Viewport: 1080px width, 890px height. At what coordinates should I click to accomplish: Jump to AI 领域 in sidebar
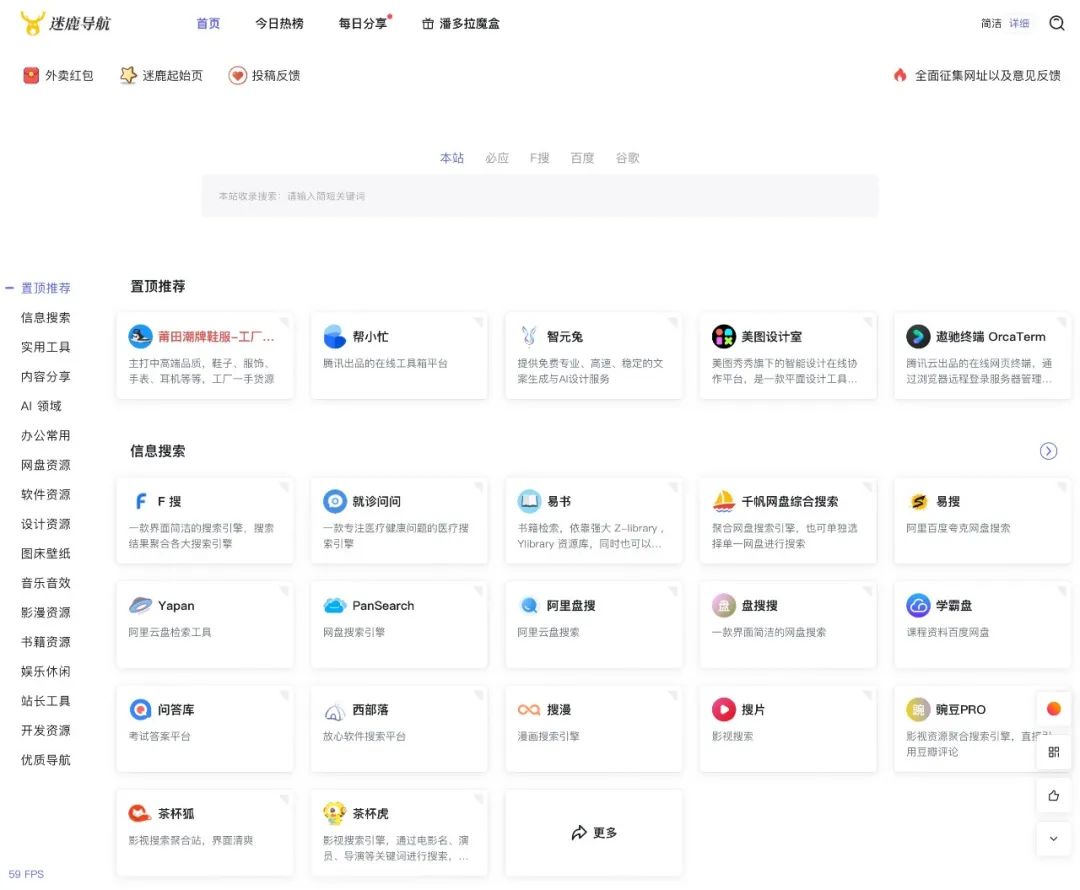pos(41,406)
